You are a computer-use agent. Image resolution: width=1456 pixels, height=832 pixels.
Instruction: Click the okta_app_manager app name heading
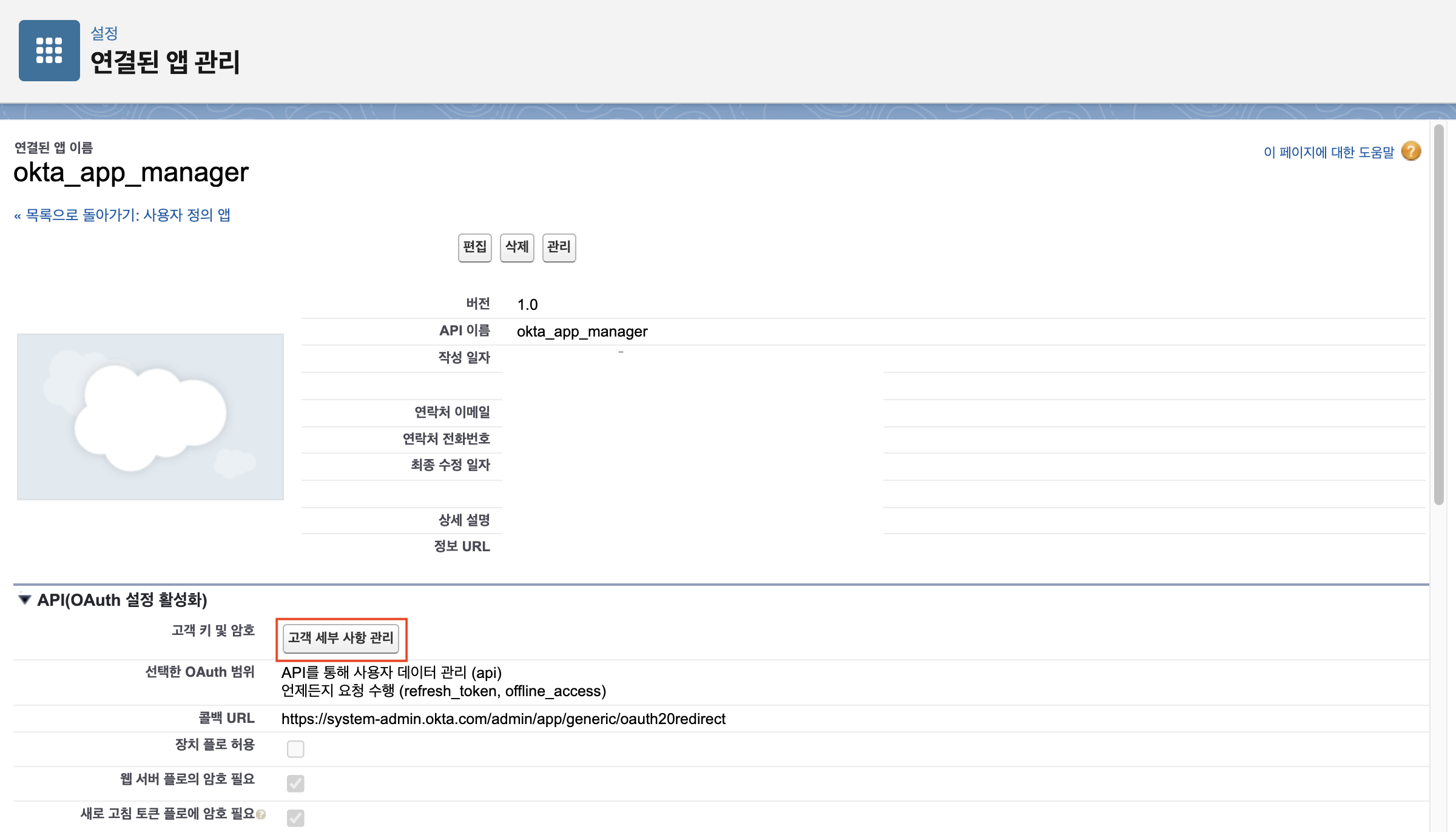[131, 173]
